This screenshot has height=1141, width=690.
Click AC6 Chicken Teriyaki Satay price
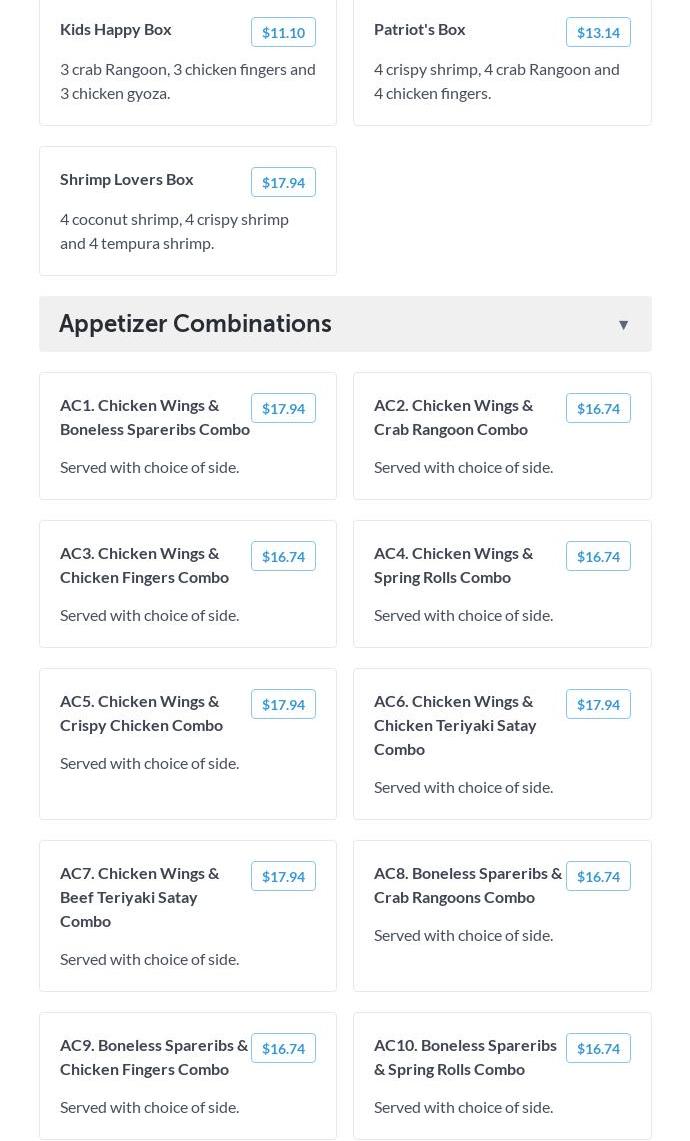tap(598, 704)
